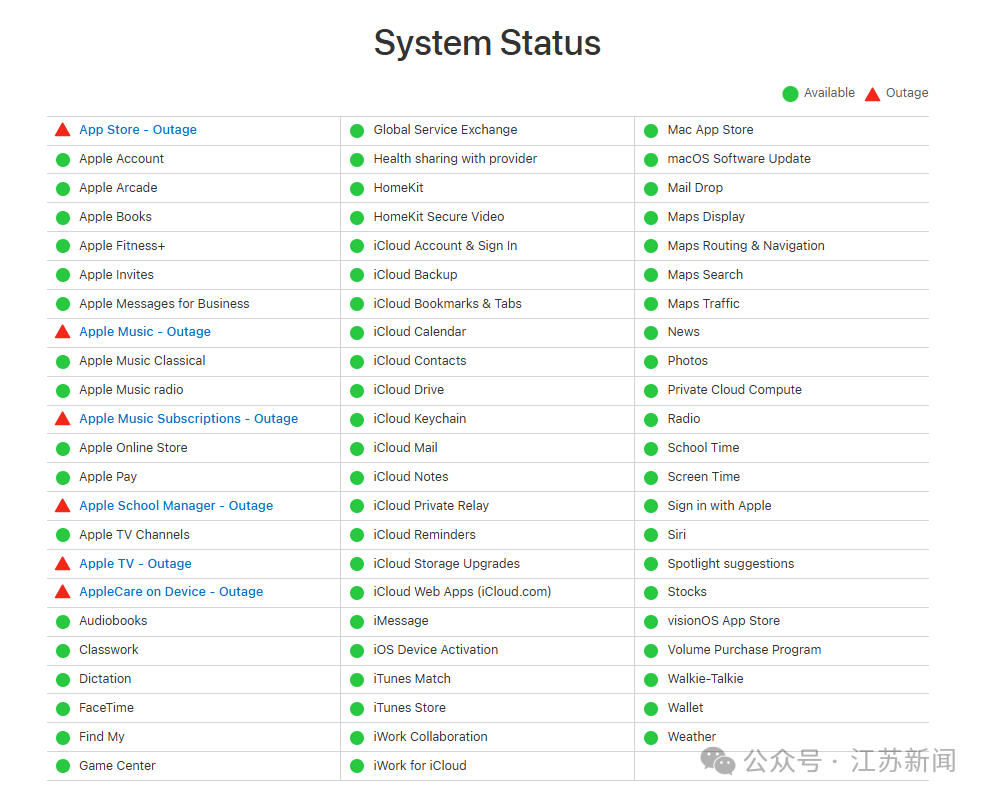The height and width of the screenshot is (799, 987).
Task: Open Apple School Manager - Outage details
Action: [176, 506]
